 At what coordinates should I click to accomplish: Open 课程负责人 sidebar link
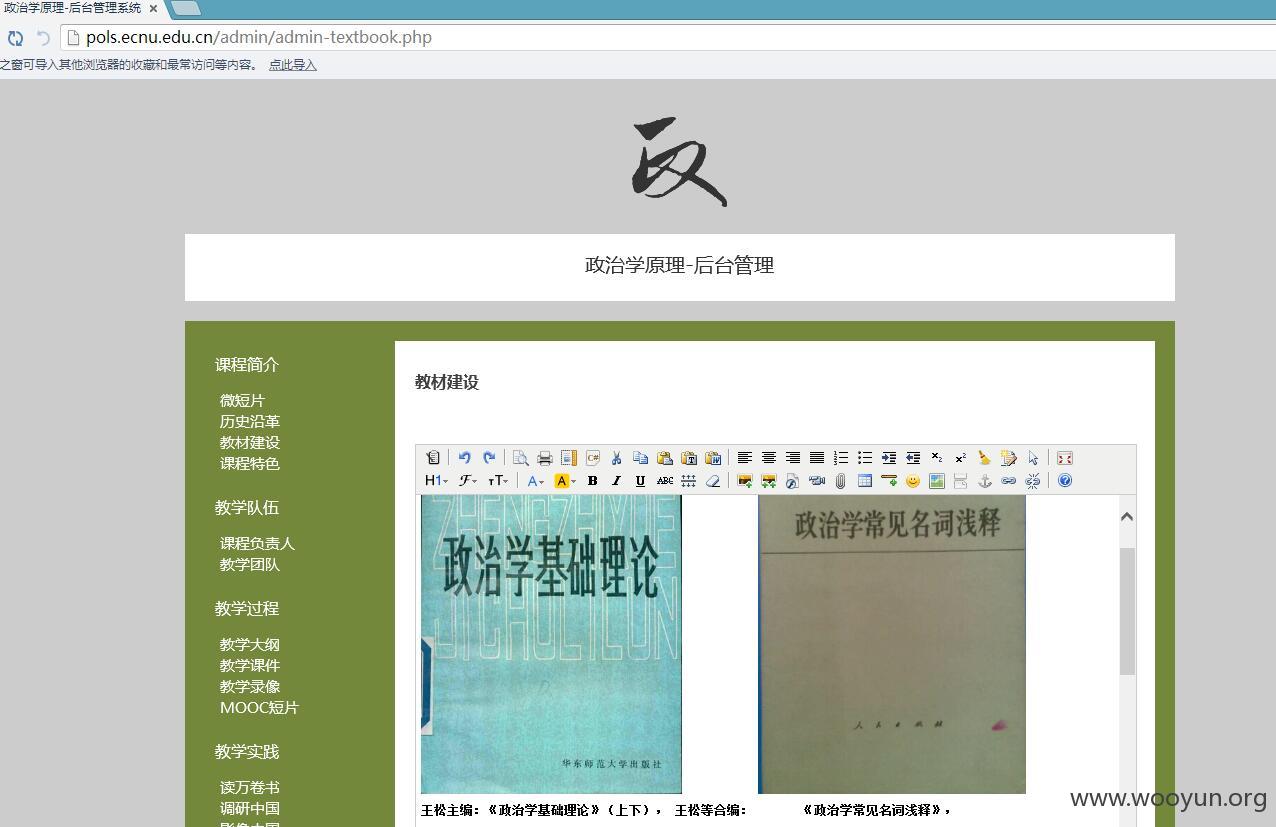coord(257,543)
